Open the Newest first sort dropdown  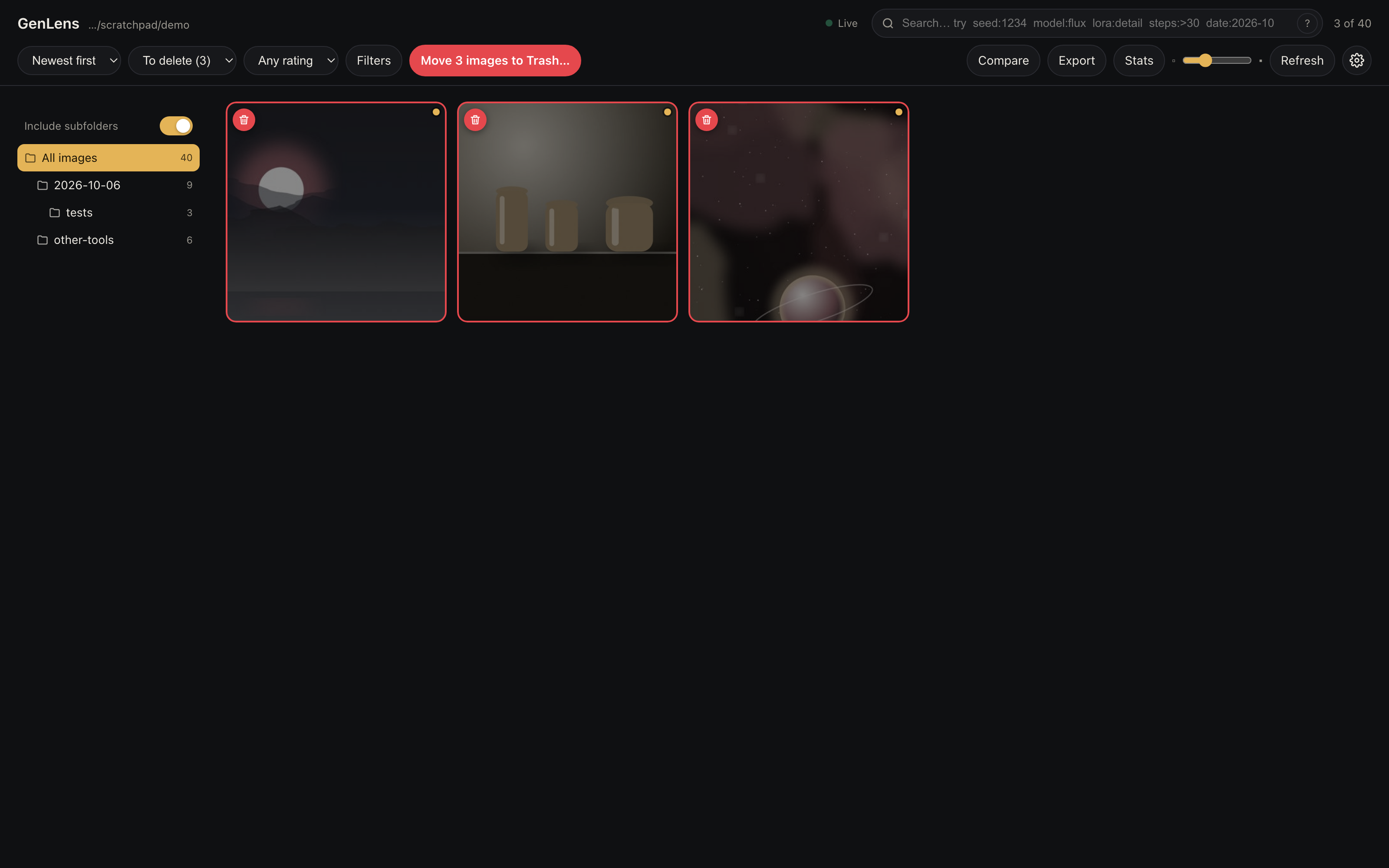click(69, 60)
